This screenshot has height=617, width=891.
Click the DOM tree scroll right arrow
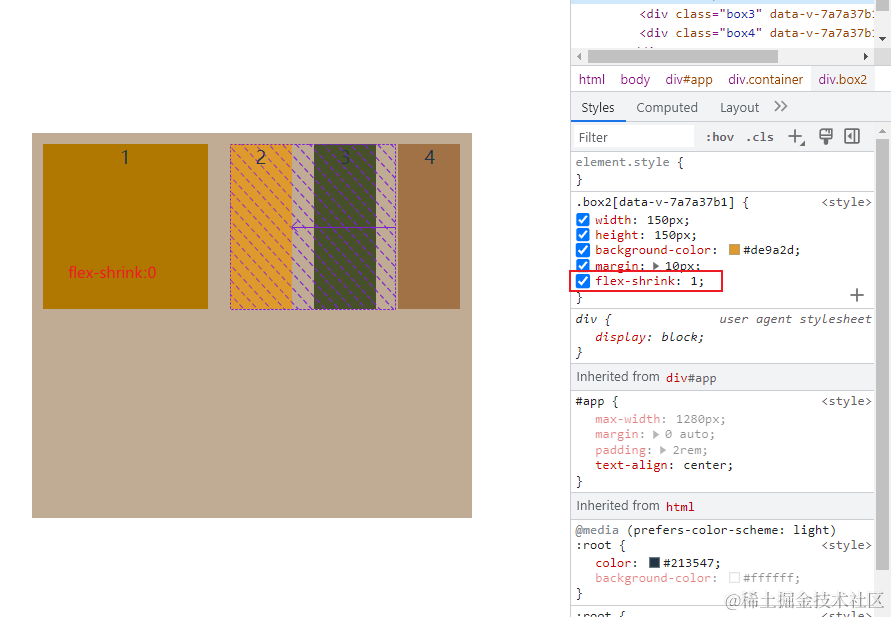point(865,56)
